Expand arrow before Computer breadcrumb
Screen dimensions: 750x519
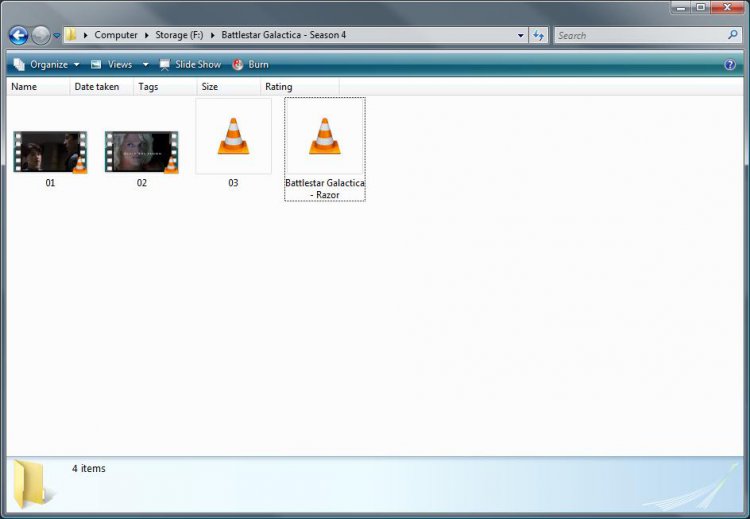[x=86, y=35]
